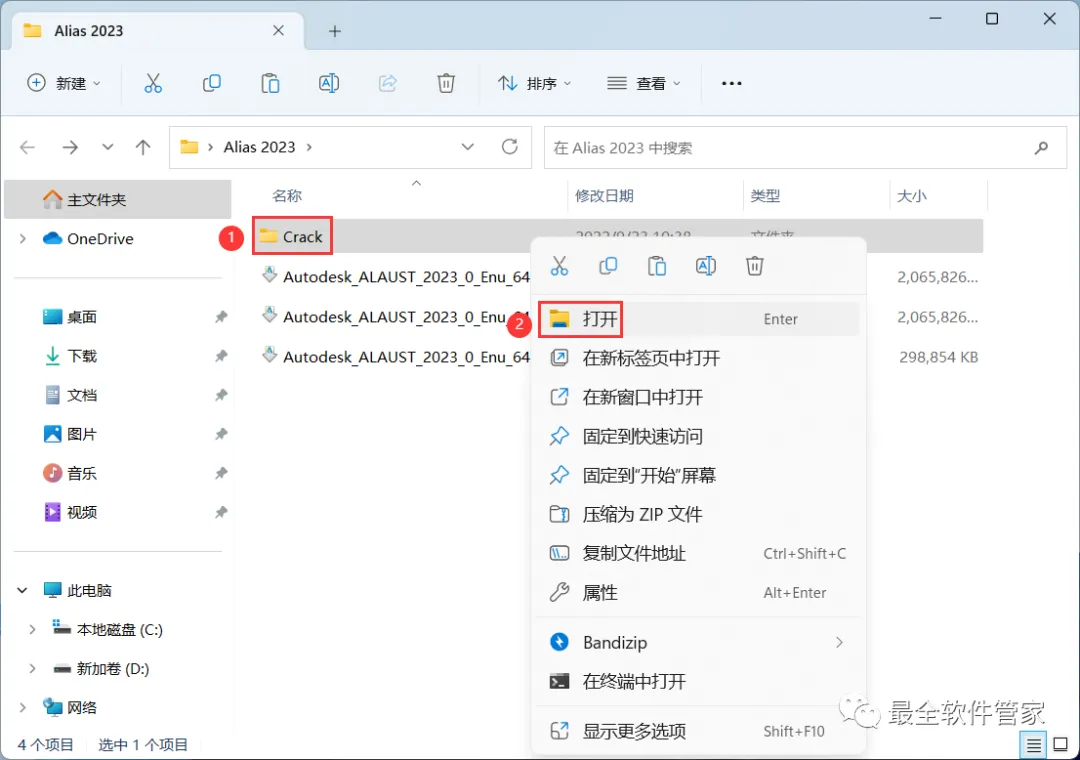1080x760 pixels.
Task: Click the Delete trash icon in top toolbar
Action: point(446,83)
